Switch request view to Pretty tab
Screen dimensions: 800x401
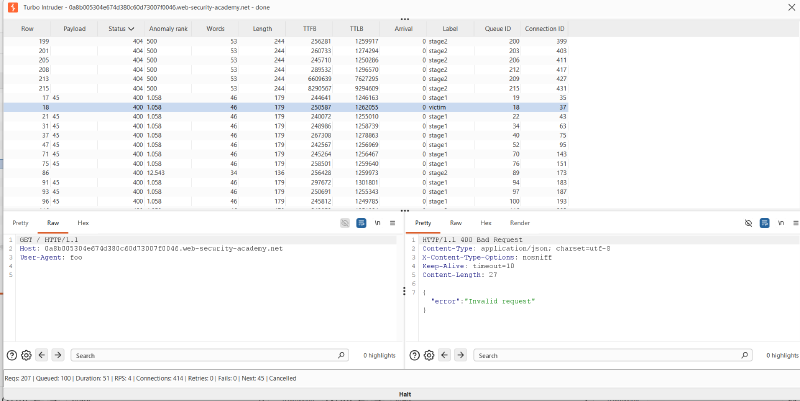tap(20, 223)
